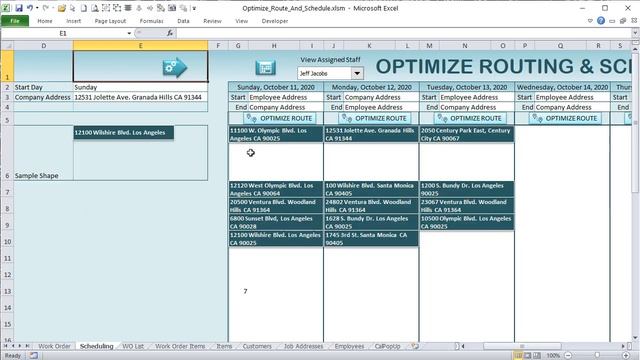Click the Print Preview icon
The height and width of the screenshot is (360, 640).
94,8
